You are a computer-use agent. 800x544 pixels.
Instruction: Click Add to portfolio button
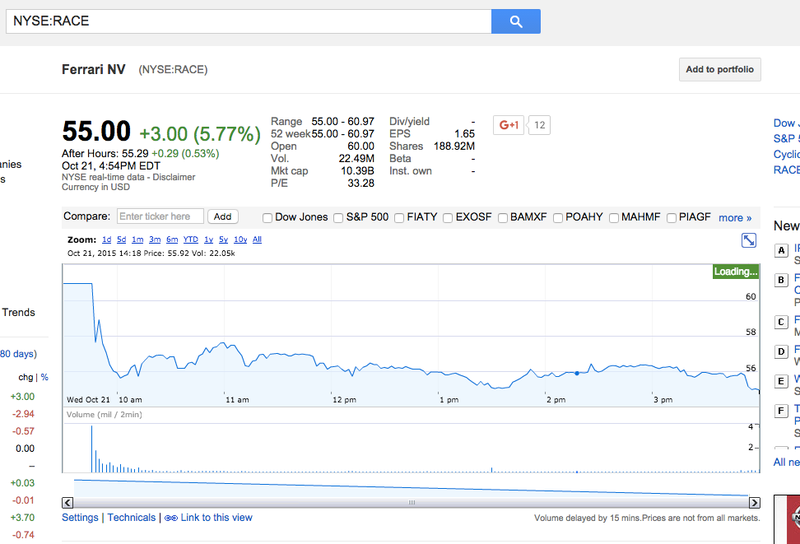point(719,69)
